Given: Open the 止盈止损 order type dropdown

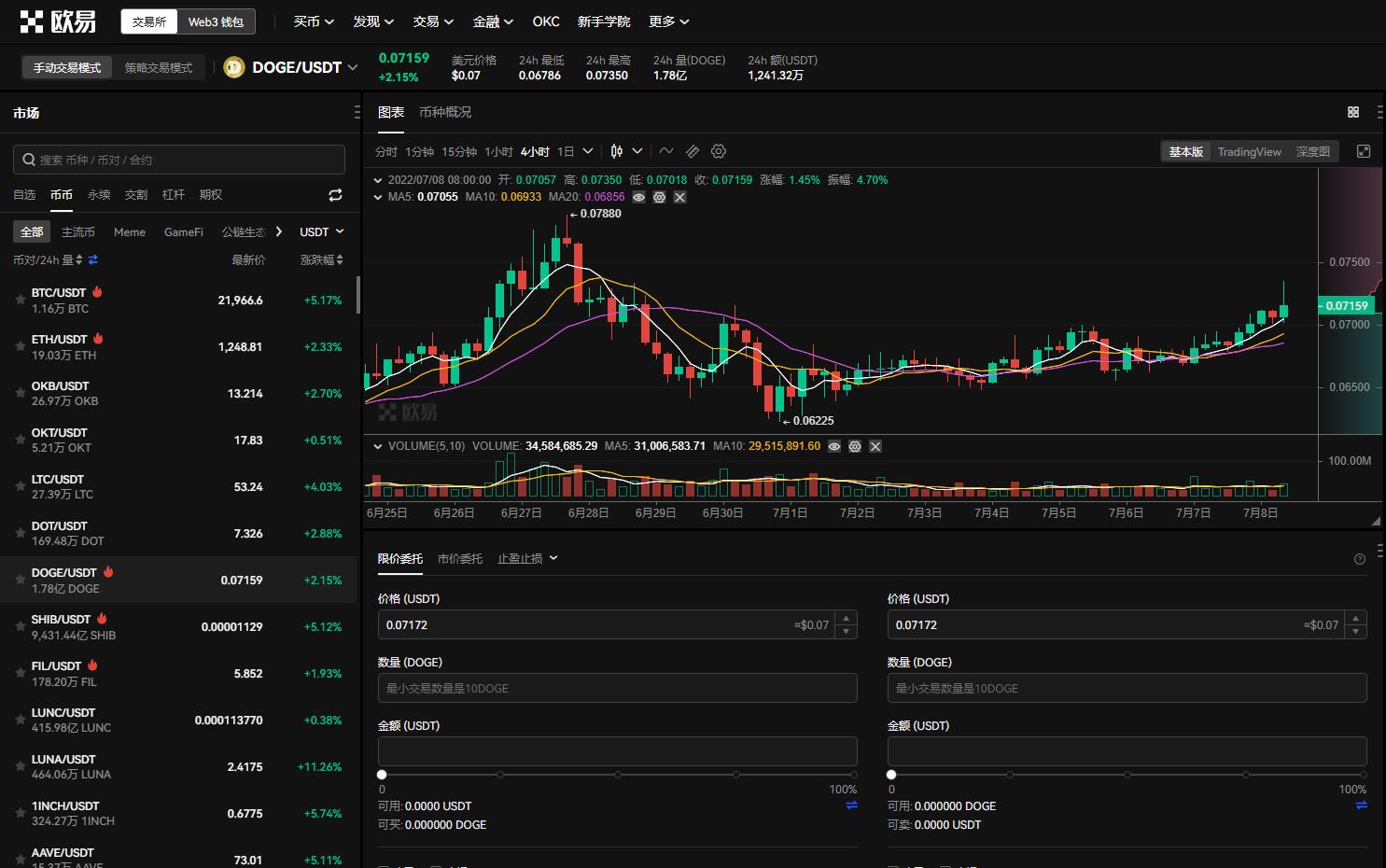Looking at the screenshot, I should coord(527,558).
